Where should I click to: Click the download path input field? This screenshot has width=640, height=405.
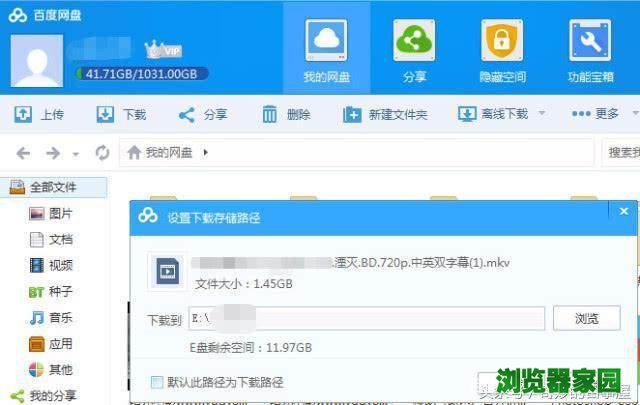pyautogui.click(x=365, y=318)
